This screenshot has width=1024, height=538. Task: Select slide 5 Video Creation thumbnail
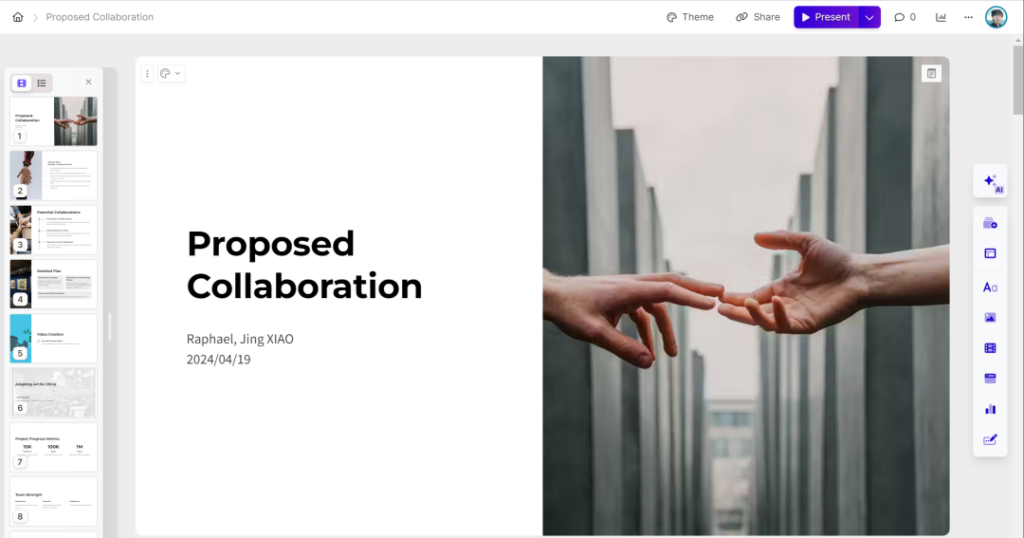click(54, 338)
